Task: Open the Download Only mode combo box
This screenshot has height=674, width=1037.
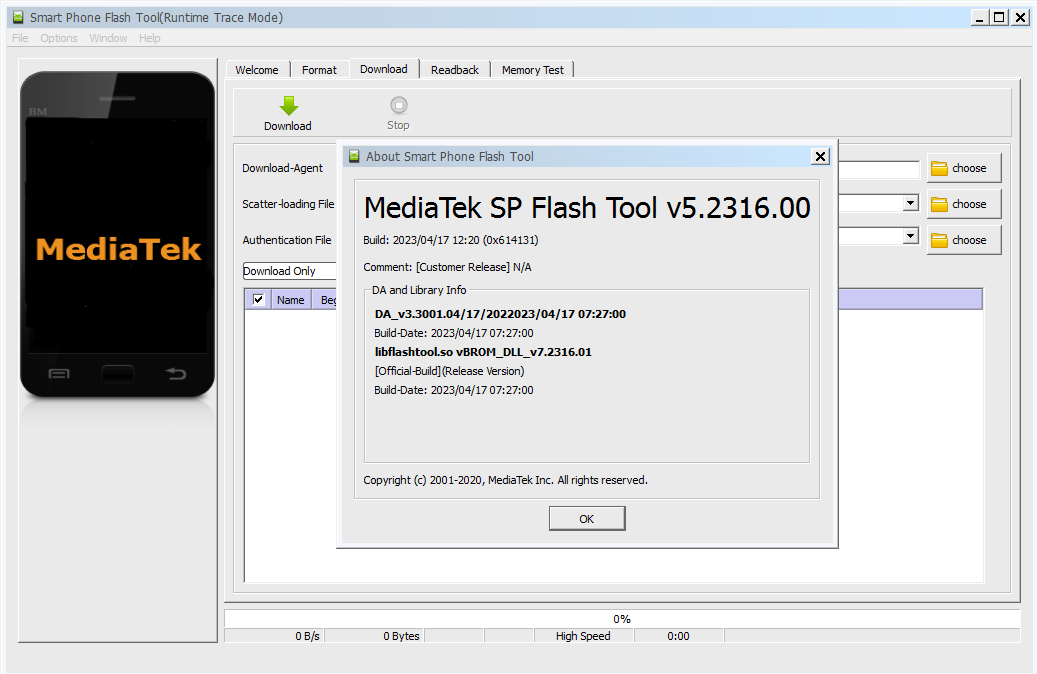Action: click(x=290, y=271)
